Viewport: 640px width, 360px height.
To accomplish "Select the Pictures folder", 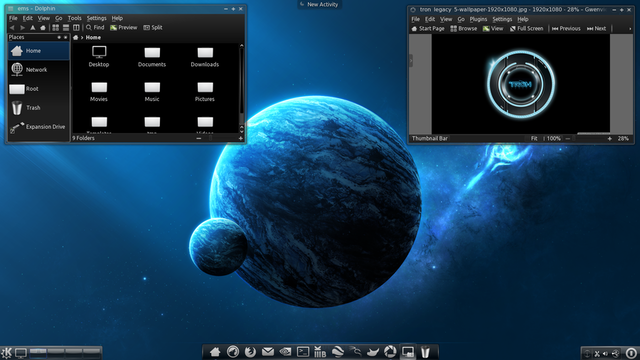I will (x=205, y=91).
